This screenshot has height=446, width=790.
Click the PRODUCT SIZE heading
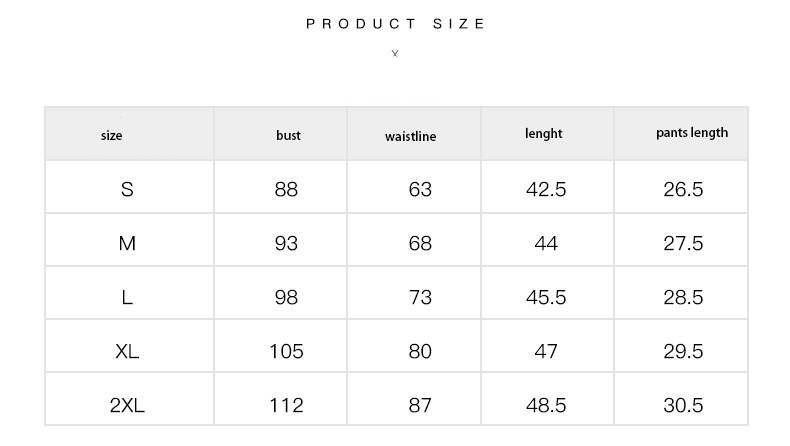click(395, 24)
